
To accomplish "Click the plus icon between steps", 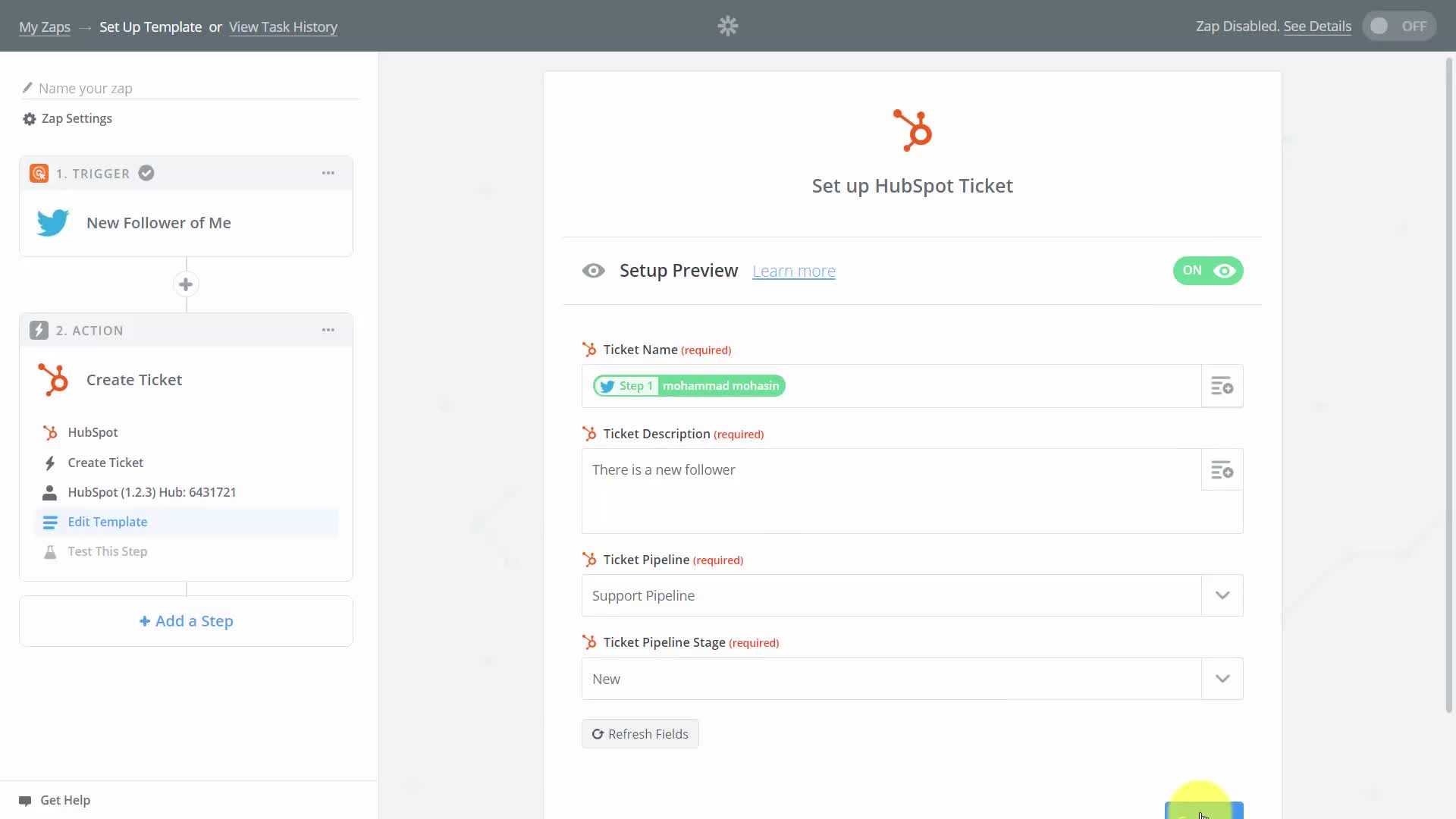I will coord(186,284).
